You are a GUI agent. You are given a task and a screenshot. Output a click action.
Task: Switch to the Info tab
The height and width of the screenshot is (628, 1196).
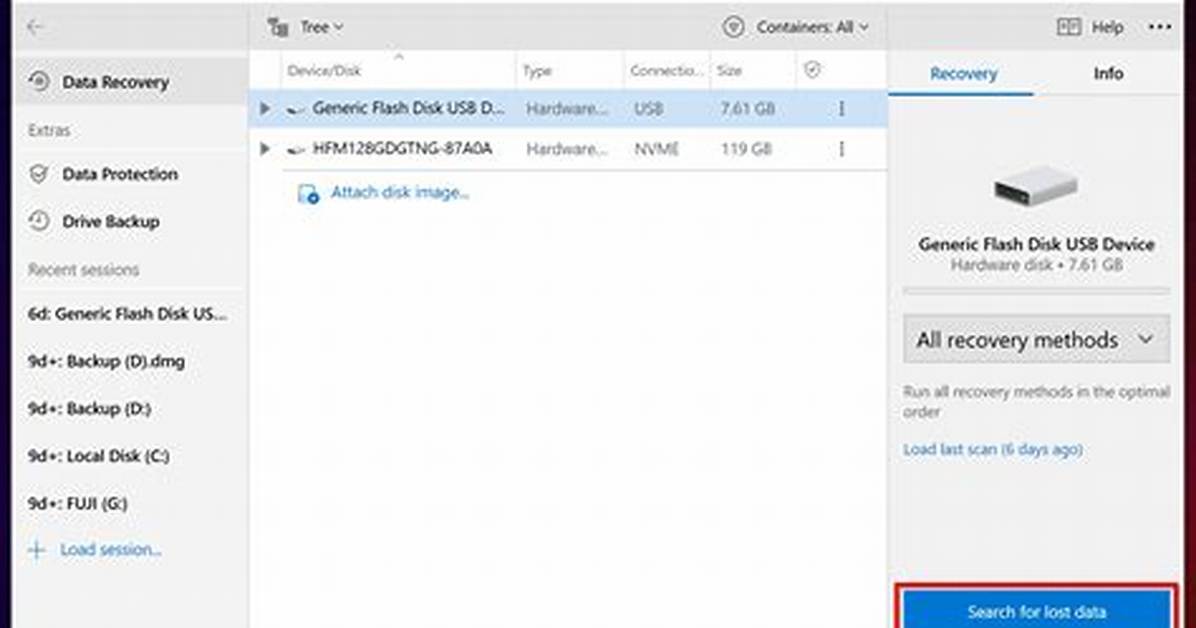point(1108,73)
